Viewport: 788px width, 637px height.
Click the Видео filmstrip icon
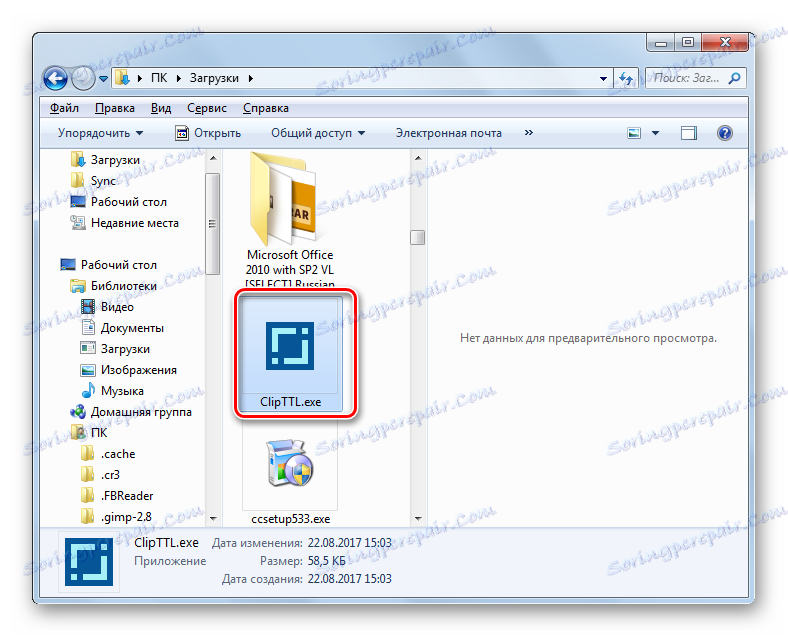click(x=88, y=306)
